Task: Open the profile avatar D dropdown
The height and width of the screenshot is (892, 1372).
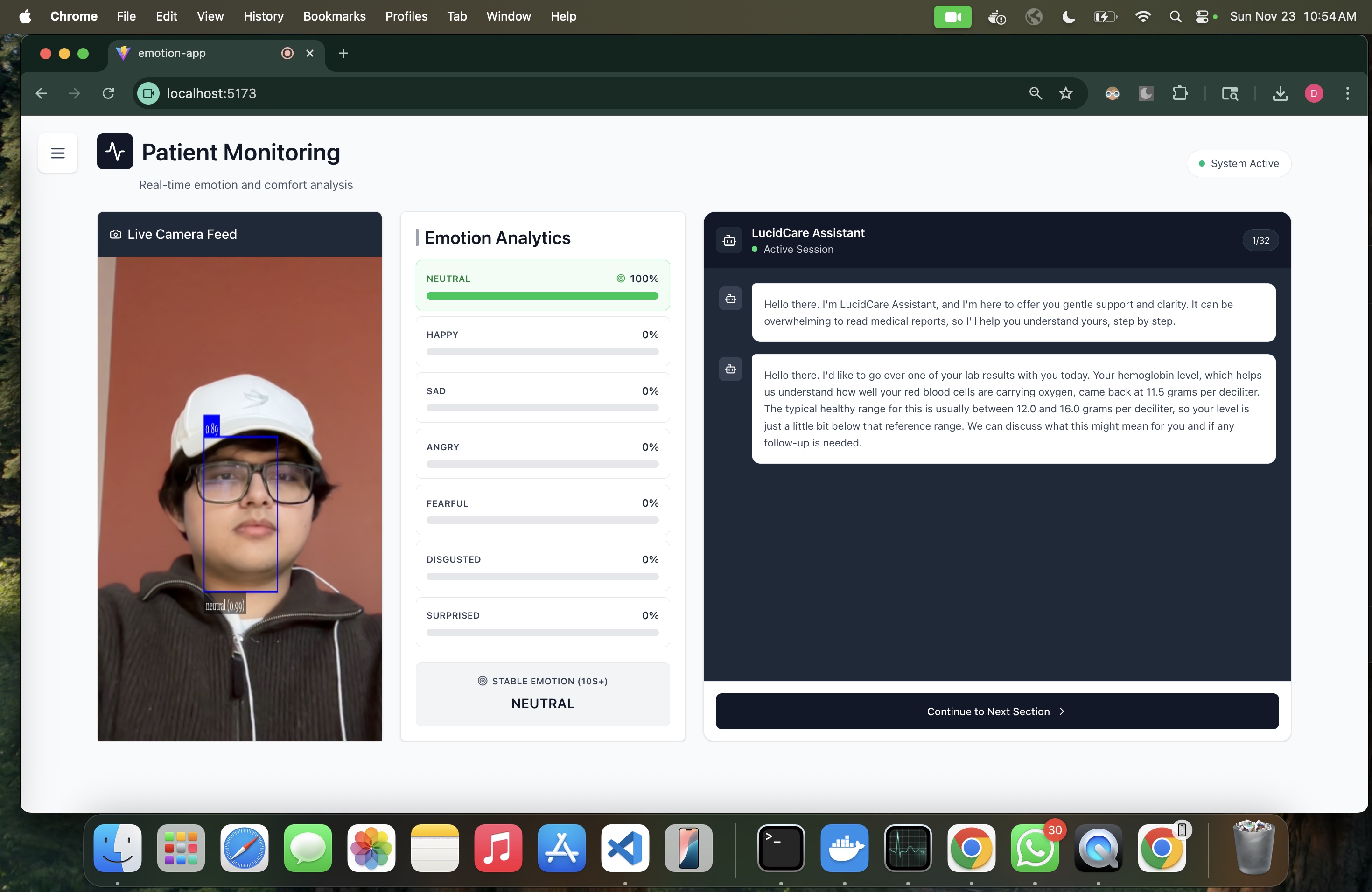Action: tap(1314, 93)
